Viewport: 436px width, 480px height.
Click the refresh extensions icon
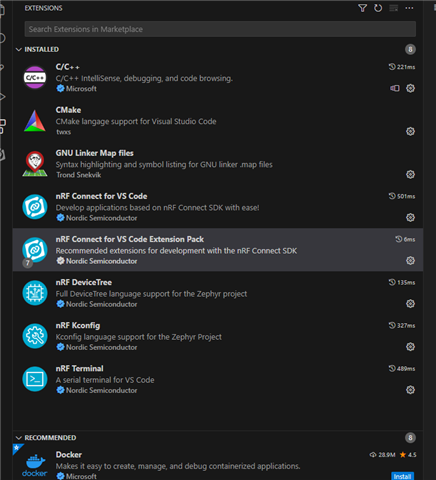378,8
